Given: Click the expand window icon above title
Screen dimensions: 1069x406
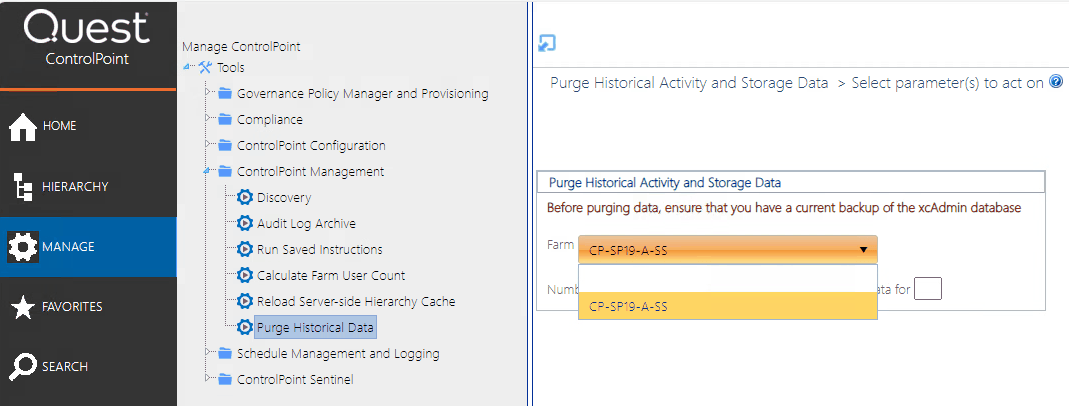Looking at the screenshot, I should [x=547, y=43].
